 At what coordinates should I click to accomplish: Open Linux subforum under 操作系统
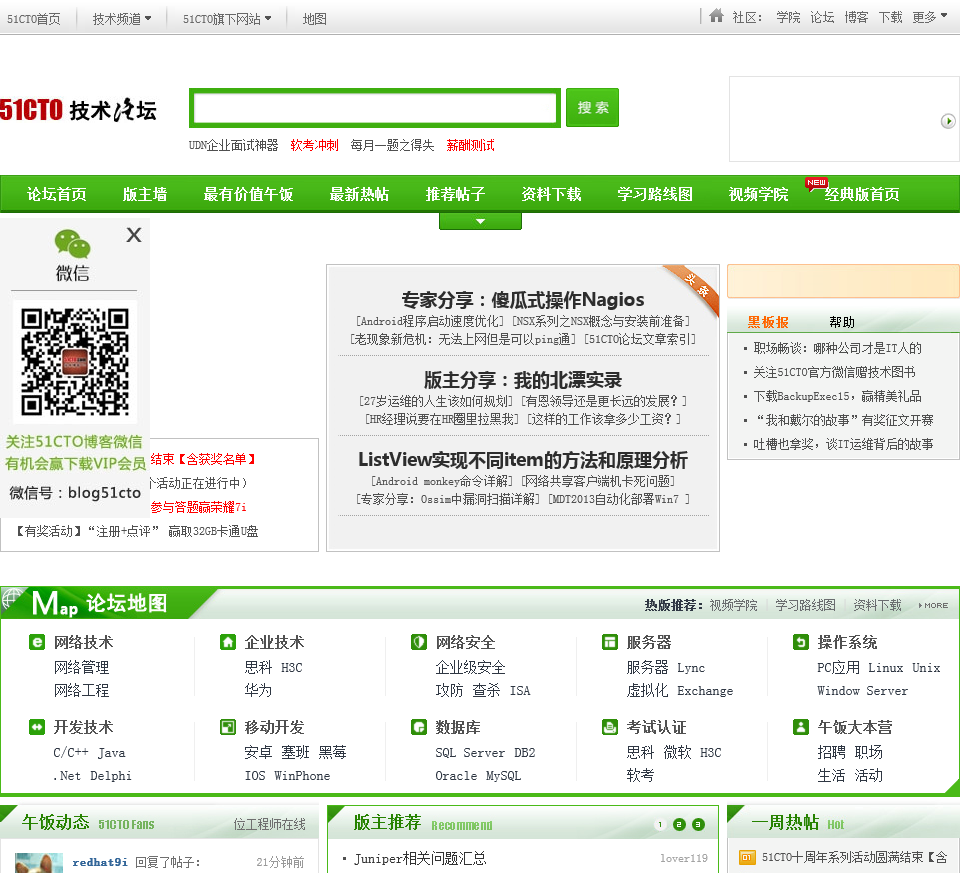[885, 667]
